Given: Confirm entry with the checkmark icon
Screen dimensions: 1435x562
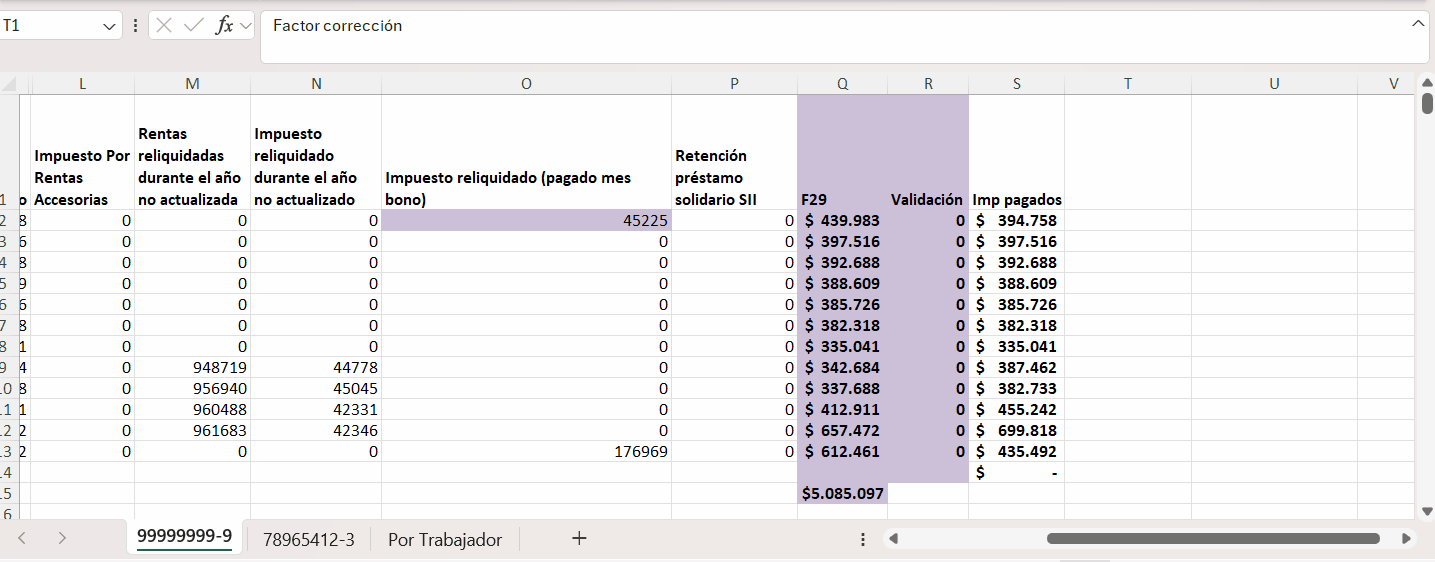Looking at the screenshot, I should (194, 26).
